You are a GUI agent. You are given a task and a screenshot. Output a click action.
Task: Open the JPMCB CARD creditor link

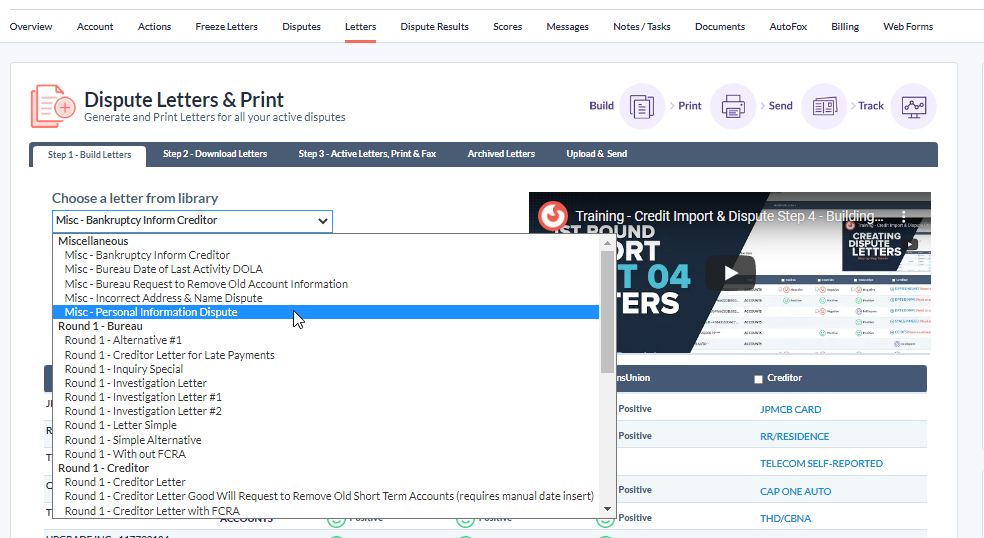pyautogui.click(x=790, y=409)
